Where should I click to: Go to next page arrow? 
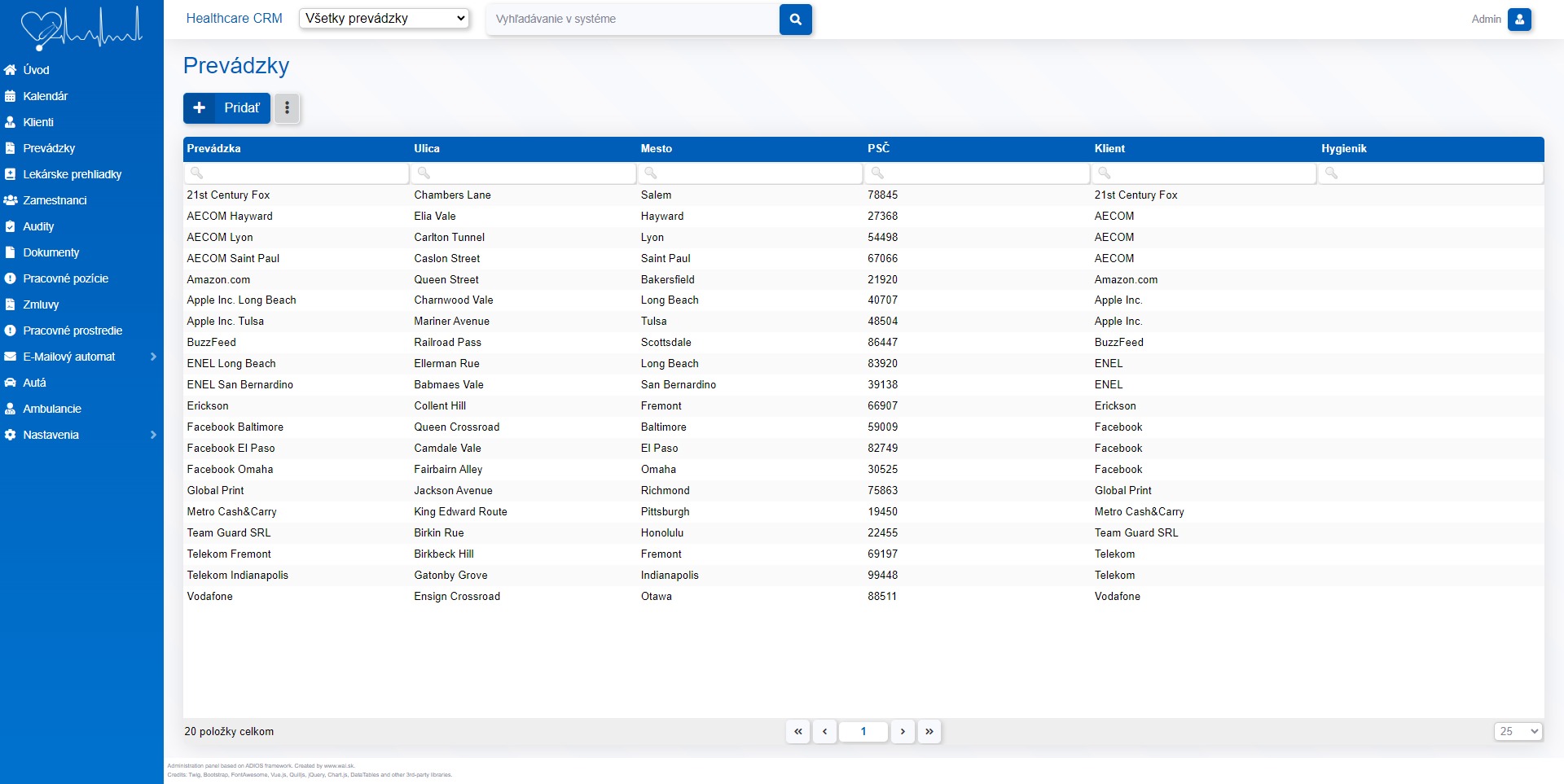903,732
